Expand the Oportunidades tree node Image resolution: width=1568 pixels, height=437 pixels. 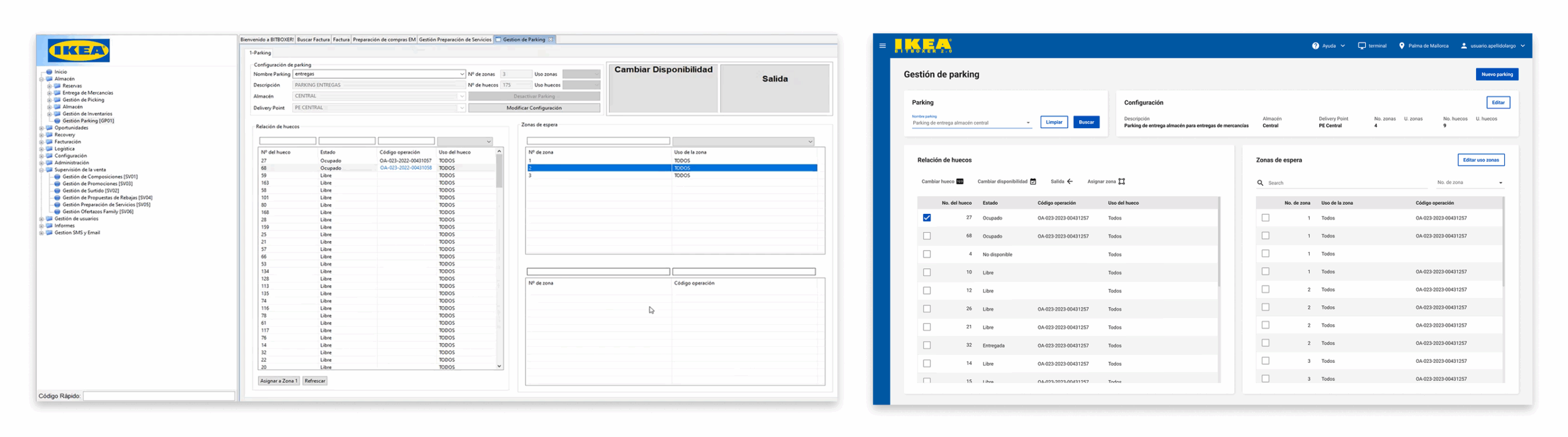point(42,128)
